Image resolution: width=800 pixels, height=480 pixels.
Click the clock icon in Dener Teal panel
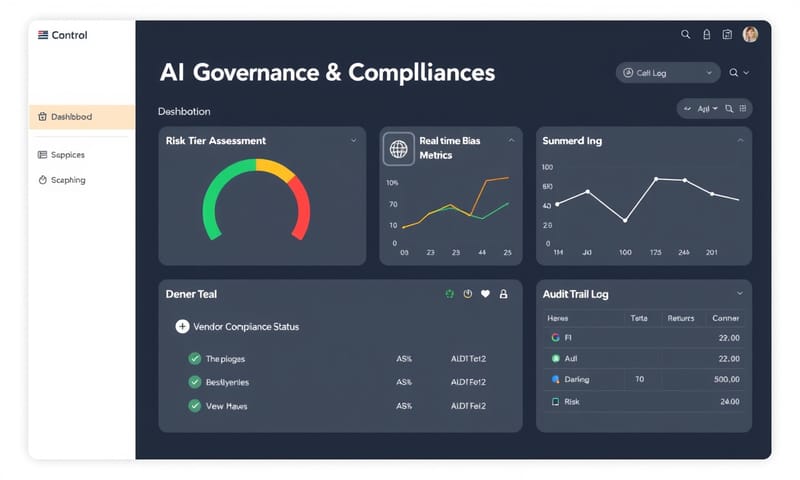point(467,294)
